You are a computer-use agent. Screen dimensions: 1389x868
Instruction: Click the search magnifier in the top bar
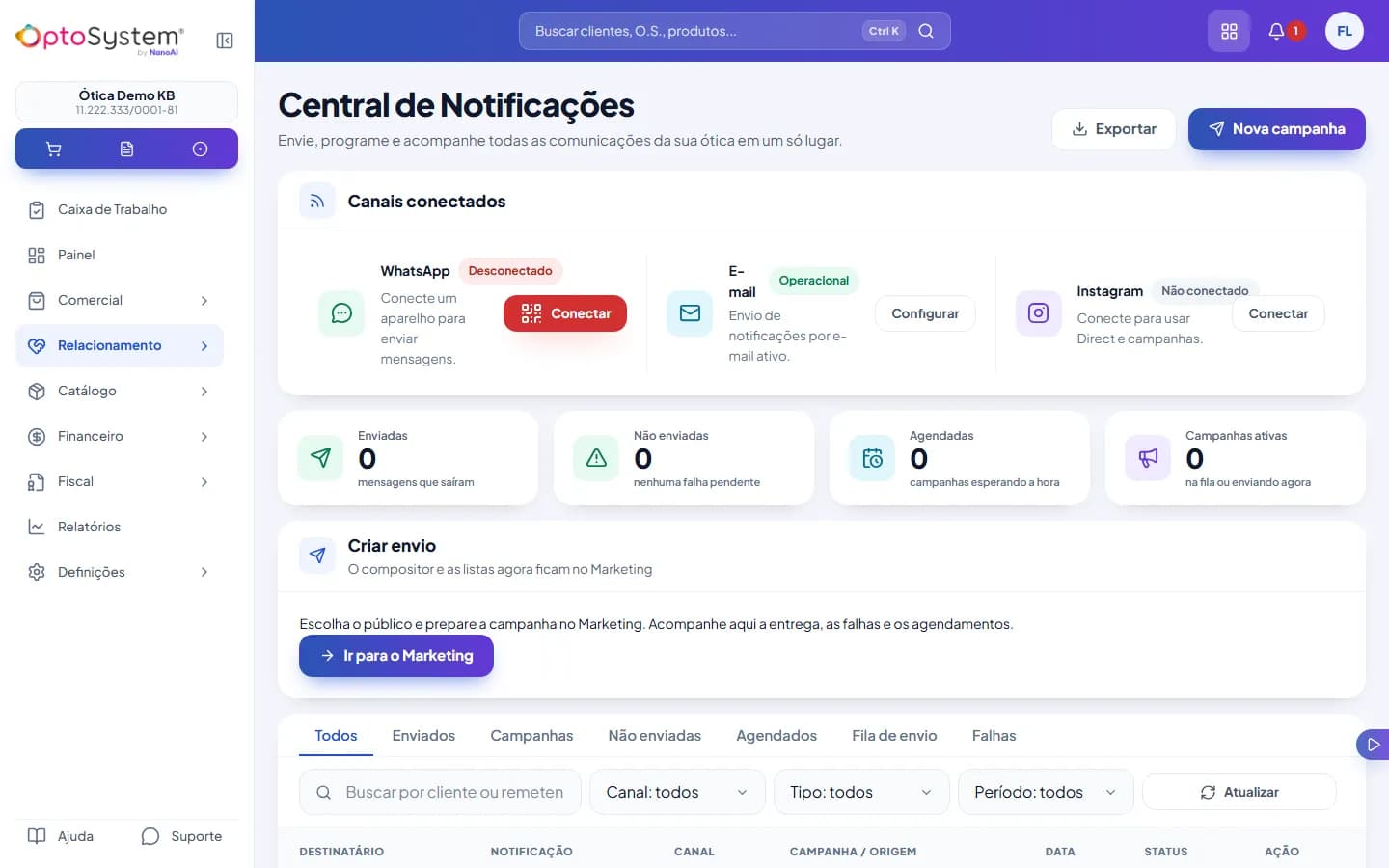tap(926, 31)
